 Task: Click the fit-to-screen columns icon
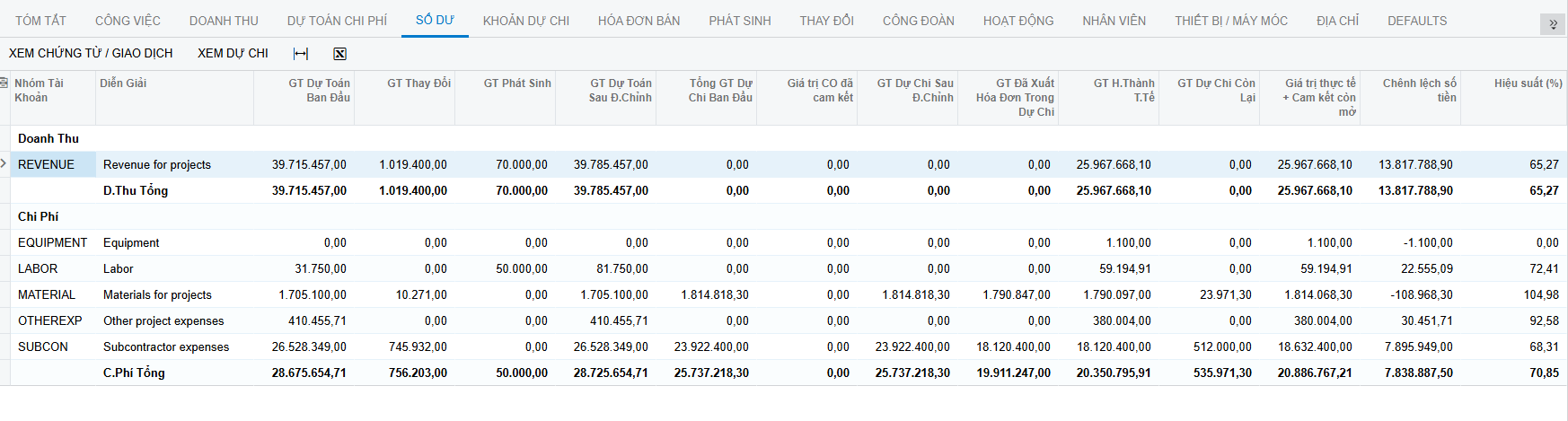(301, 54)
